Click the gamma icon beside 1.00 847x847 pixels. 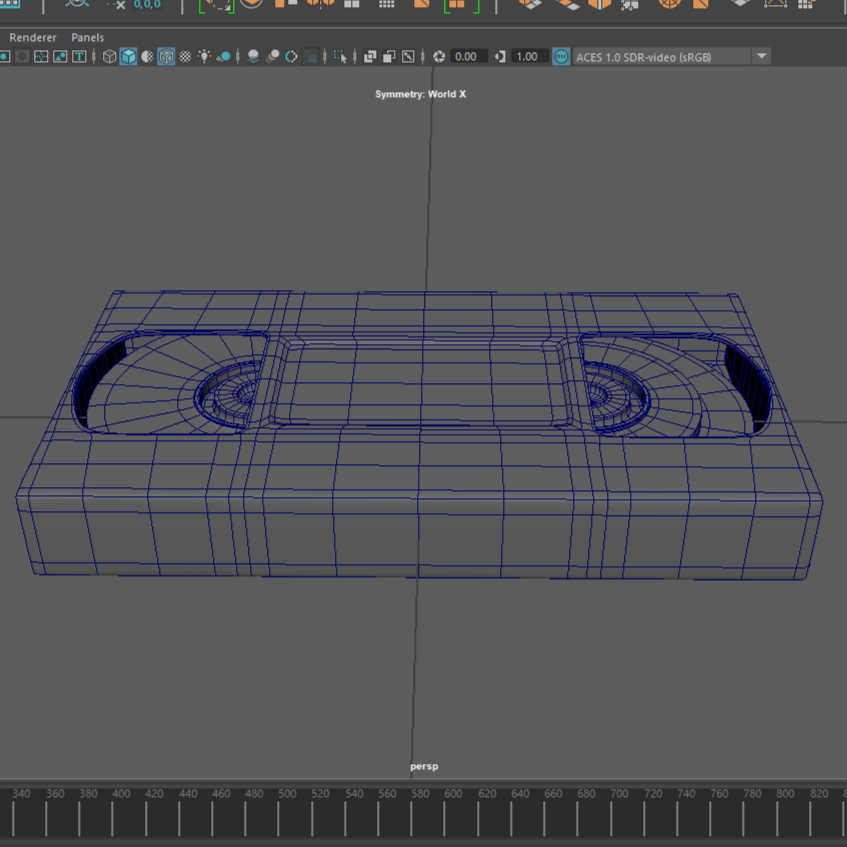500,57
